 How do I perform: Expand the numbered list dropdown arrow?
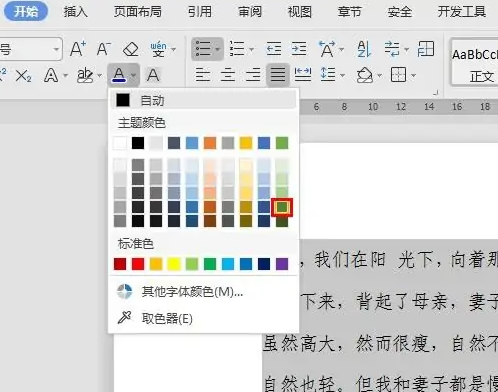click(x=252, y=49)
